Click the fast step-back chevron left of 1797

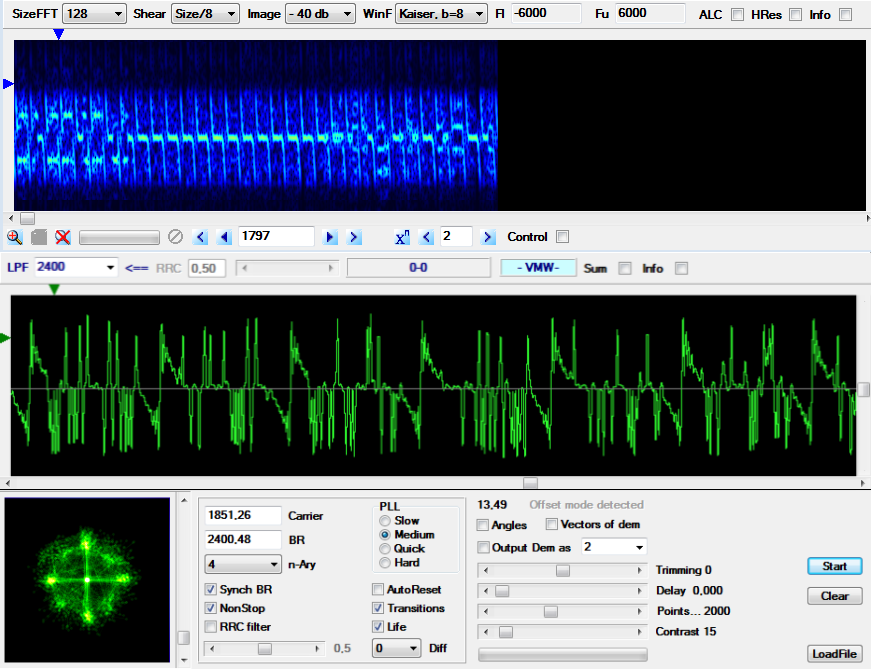click(x=201, y=237)
